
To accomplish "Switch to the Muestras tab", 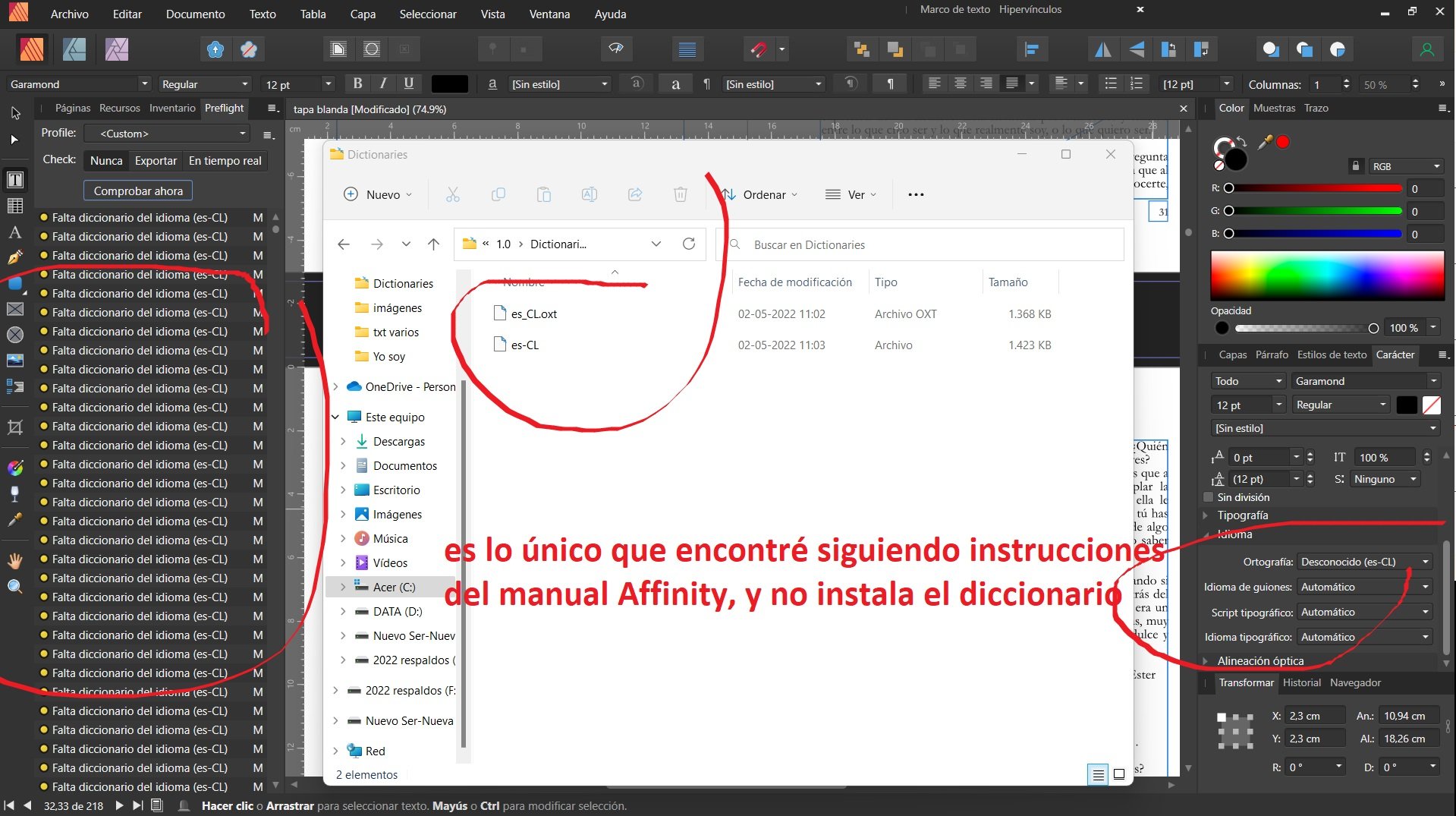I will point(1274,108).
